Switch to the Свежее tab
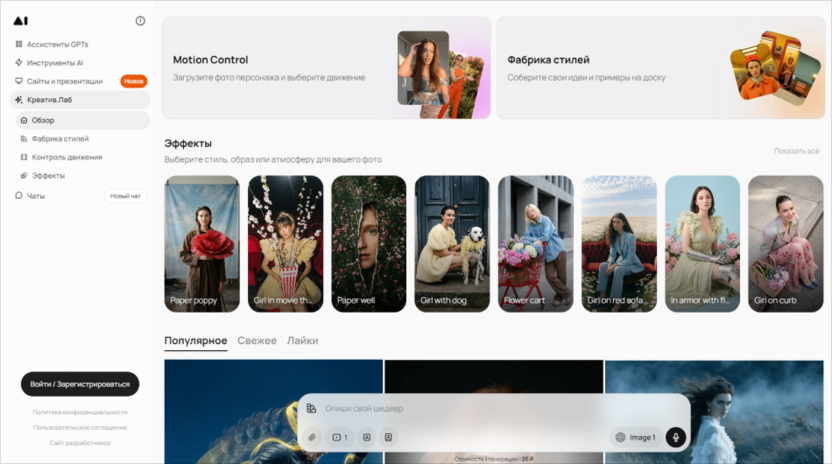 point(257,341)
